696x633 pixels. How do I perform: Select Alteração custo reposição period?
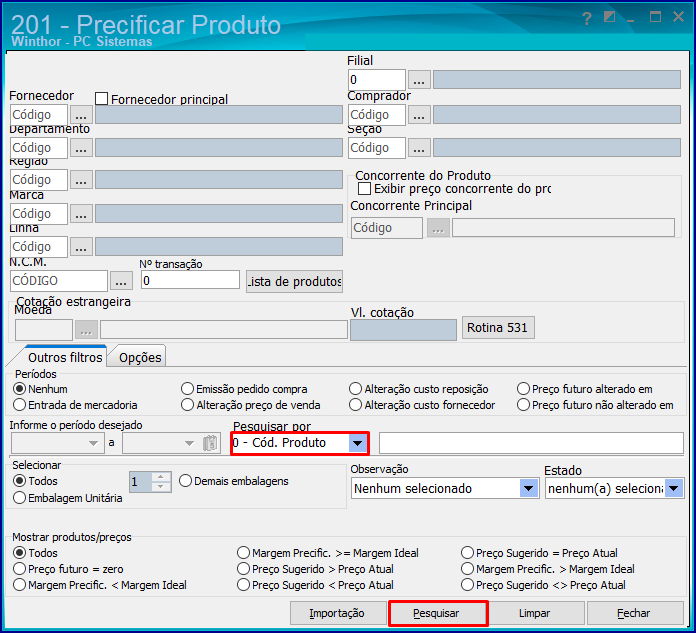click(x=355, y=389)
